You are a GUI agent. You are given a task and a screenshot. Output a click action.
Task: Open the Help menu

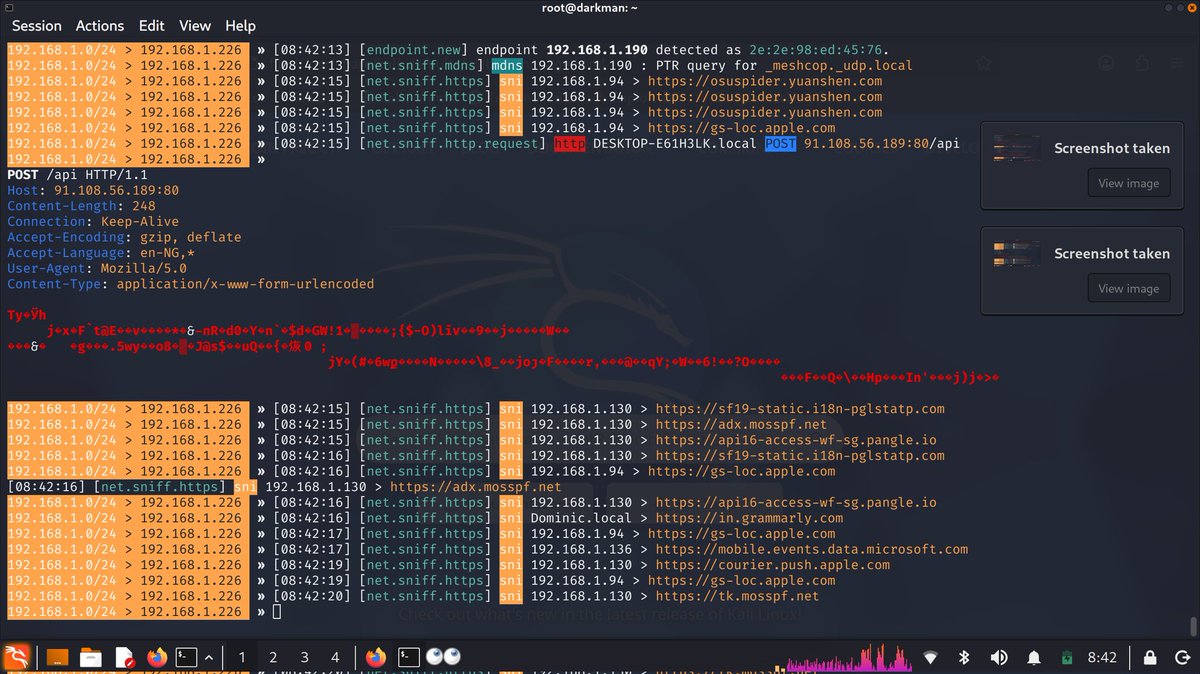coord(240,25)
